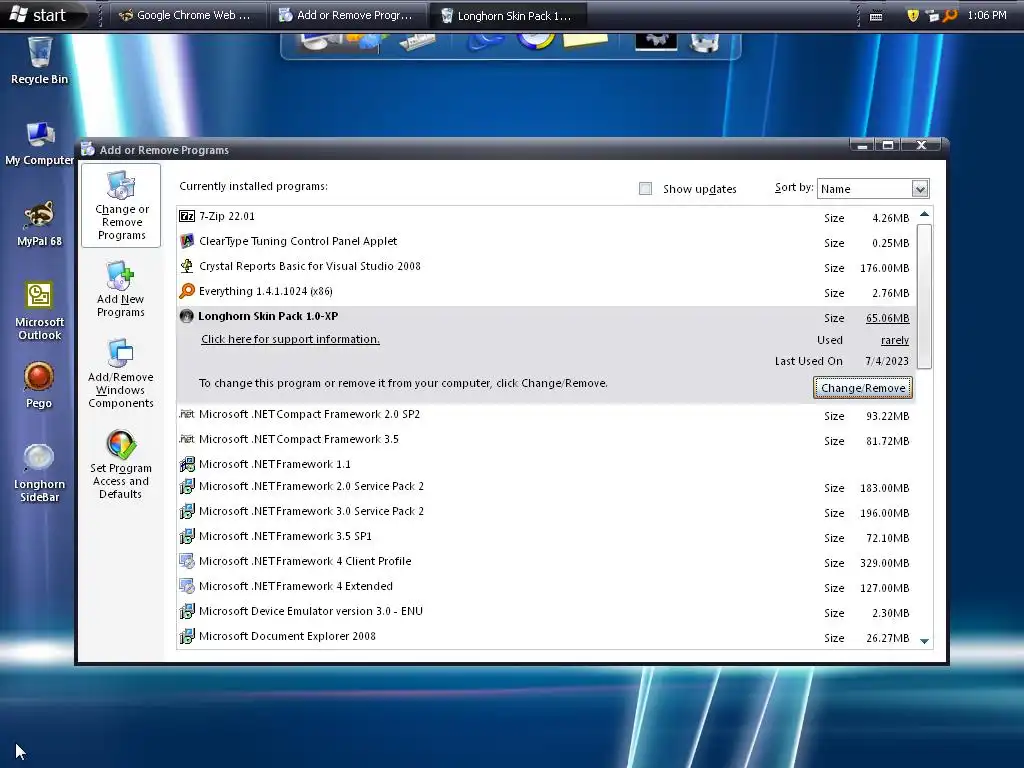
Task: Select the MyPal 68 browser icon
Action: (x=39, y=223)
